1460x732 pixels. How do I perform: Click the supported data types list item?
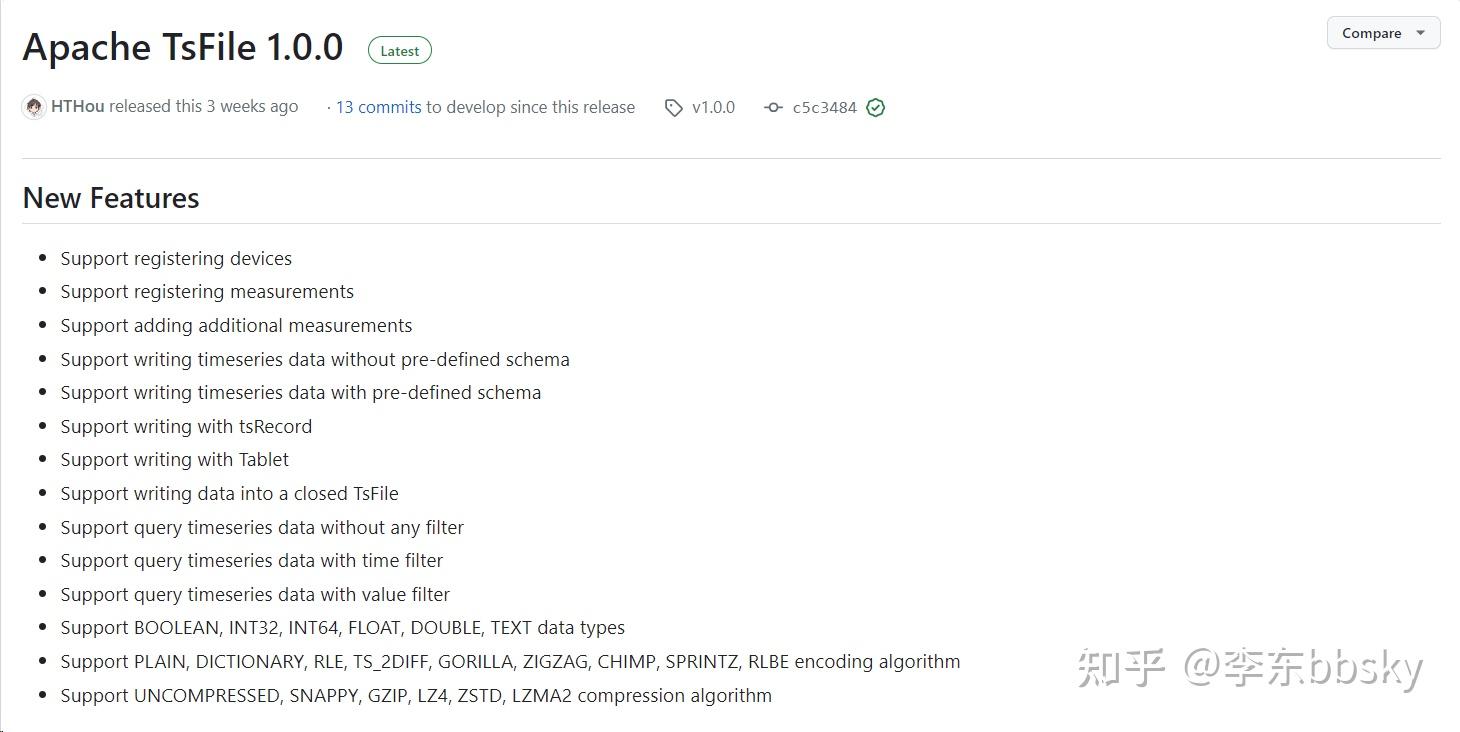pyautogui.click(x=342, y=628)
